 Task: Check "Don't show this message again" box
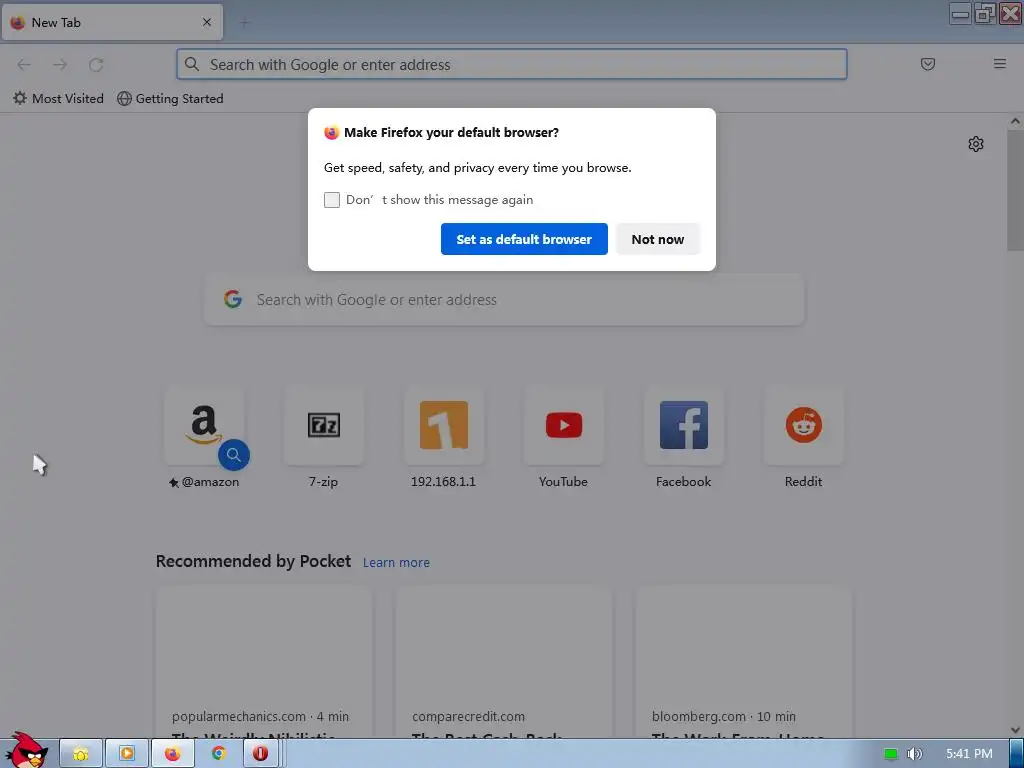(332, 200)
